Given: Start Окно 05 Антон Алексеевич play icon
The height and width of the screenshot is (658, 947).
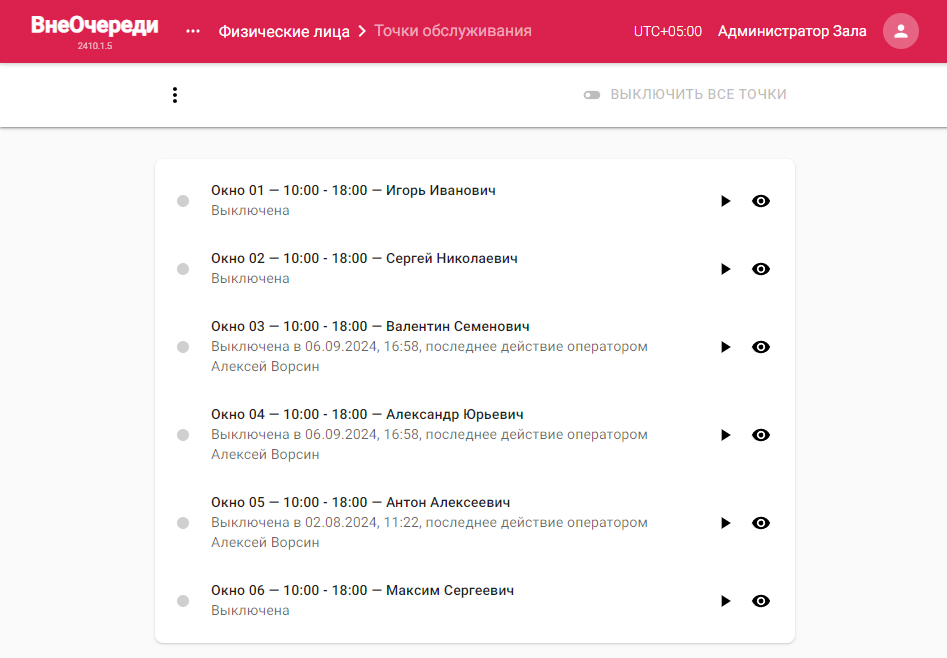Looking at the screenshot, I should tap(725, 523).
